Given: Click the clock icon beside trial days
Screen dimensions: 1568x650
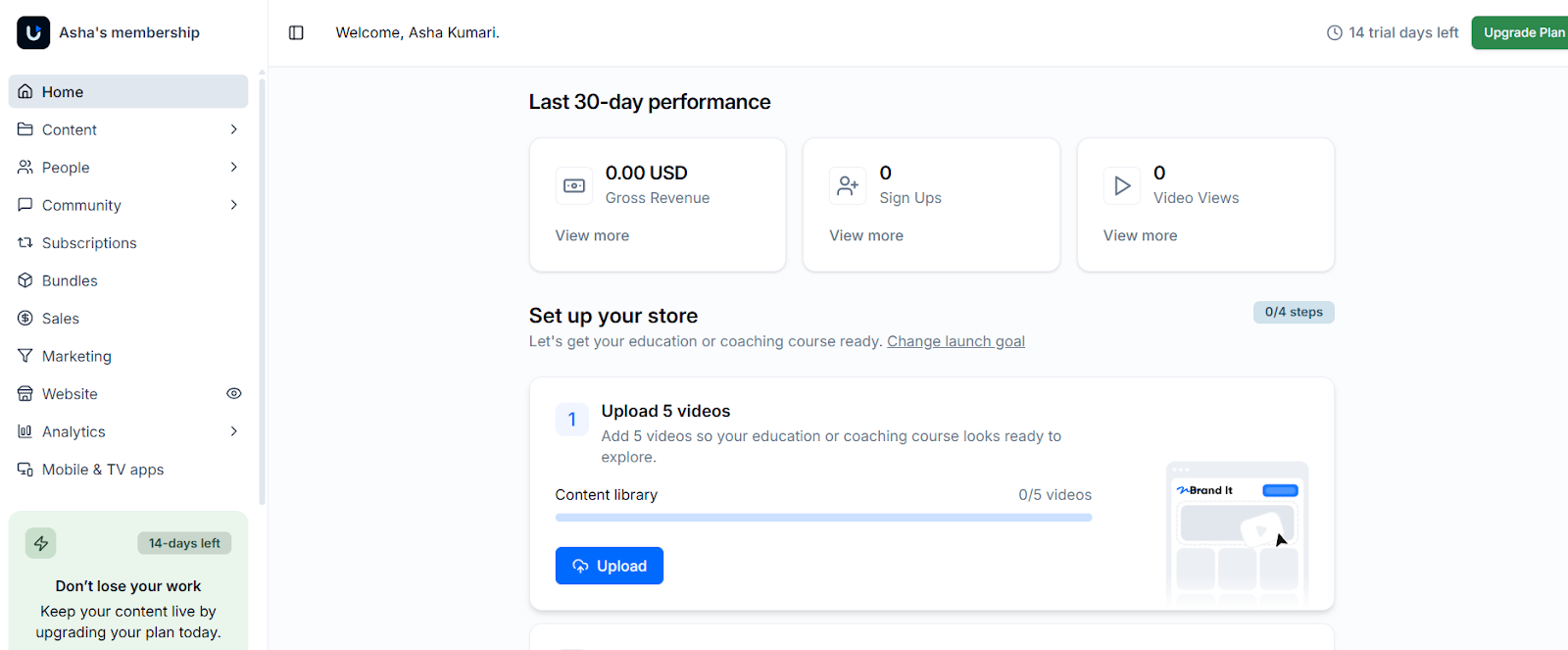Looking at the screenshot, I should [1335, 32].
